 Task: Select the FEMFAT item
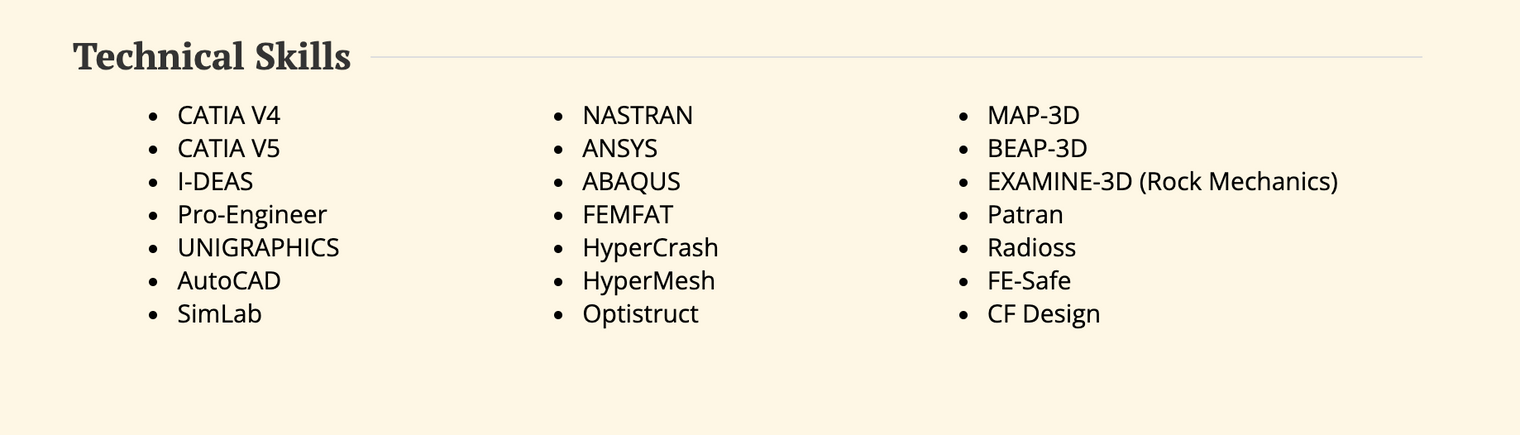point(628,215)
